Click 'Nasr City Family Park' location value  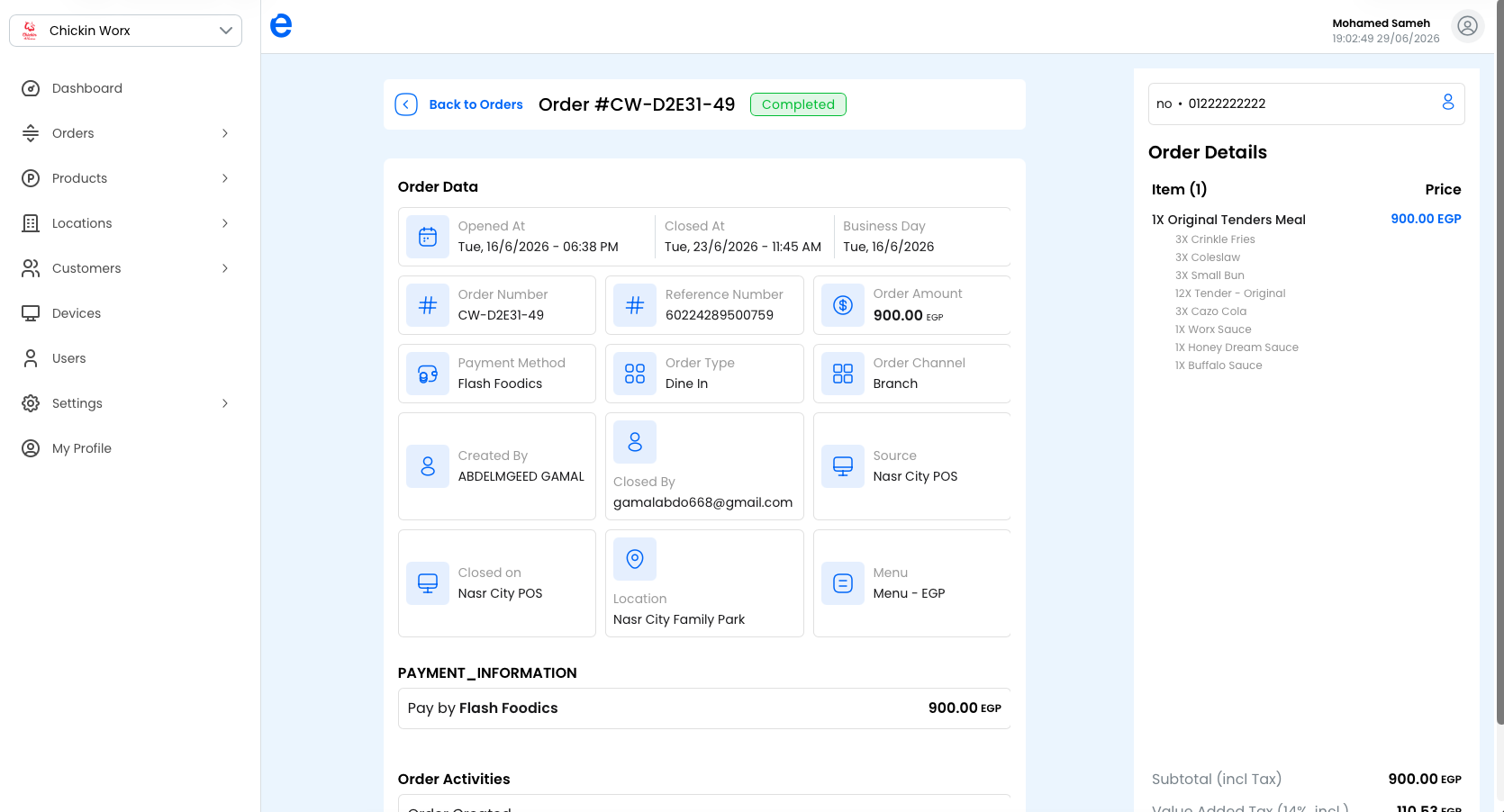click(x=679, y=619)
